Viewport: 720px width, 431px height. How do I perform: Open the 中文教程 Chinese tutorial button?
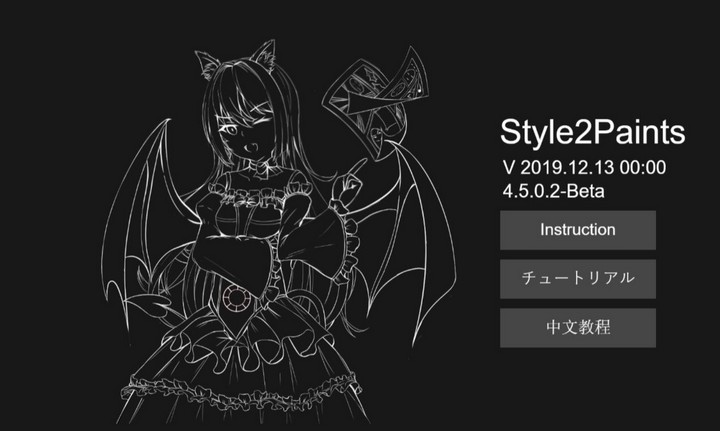point(578,328)
